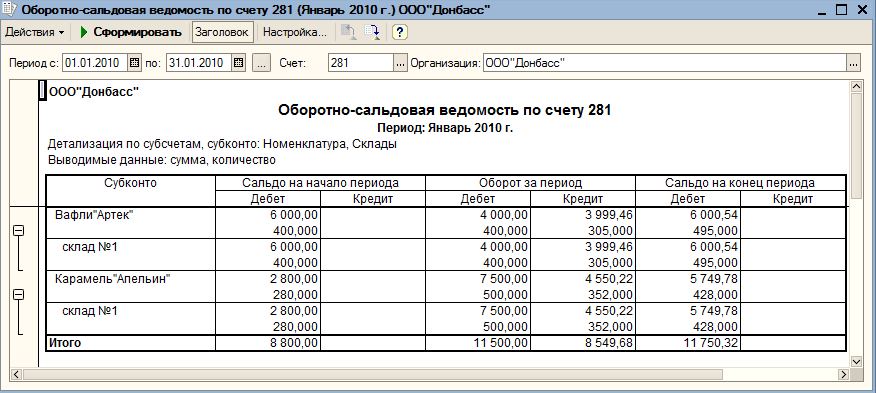This screenshot has height=393, width=876.
Task: Click the report title ООО"Донбасс" cell
Action: point(94,92)
